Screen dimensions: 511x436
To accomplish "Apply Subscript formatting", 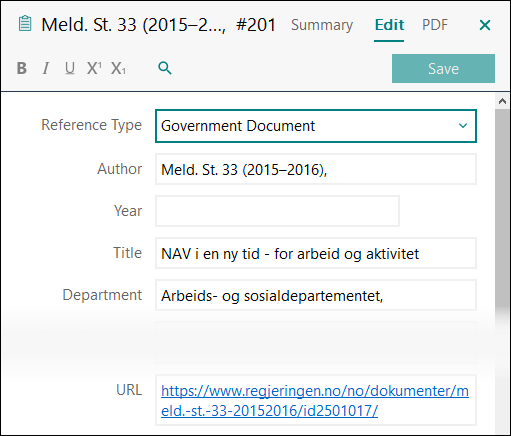I will [118, 68].
